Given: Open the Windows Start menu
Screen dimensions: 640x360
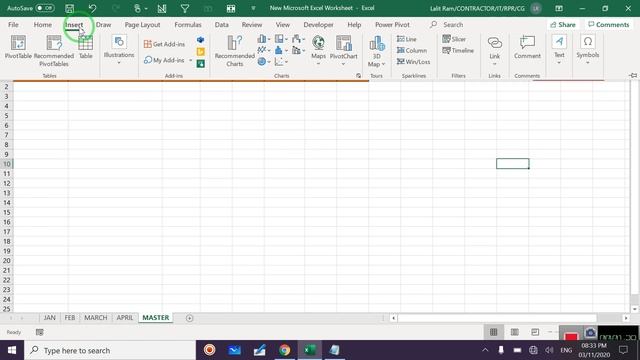Looking at the screenshot, I should click(x=12, y=350).
